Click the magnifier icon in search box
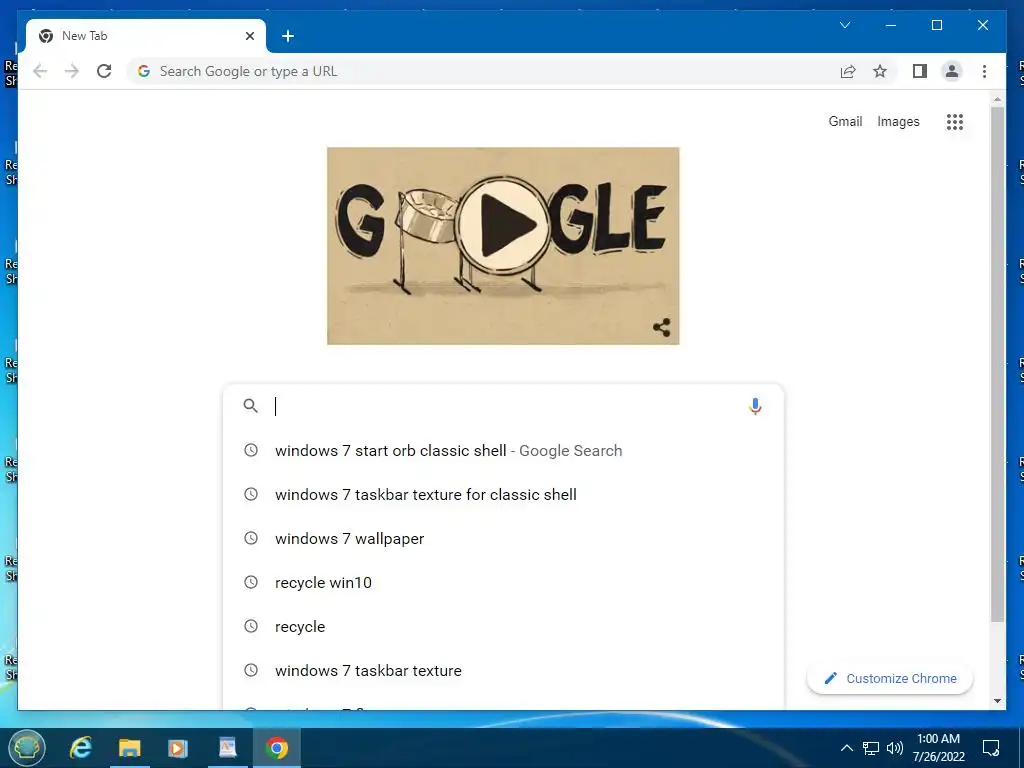 250,406
